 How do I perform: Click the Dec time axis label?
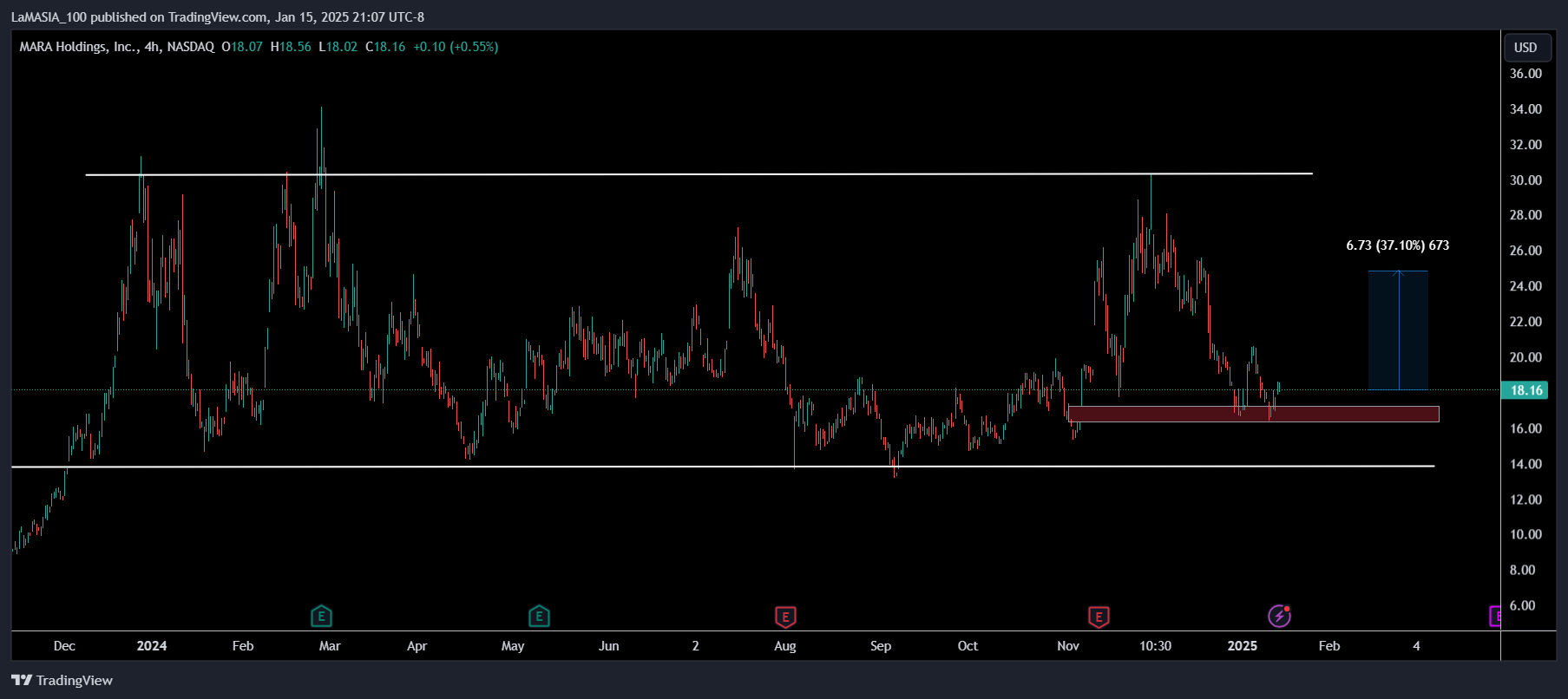(x=64, y=646)
